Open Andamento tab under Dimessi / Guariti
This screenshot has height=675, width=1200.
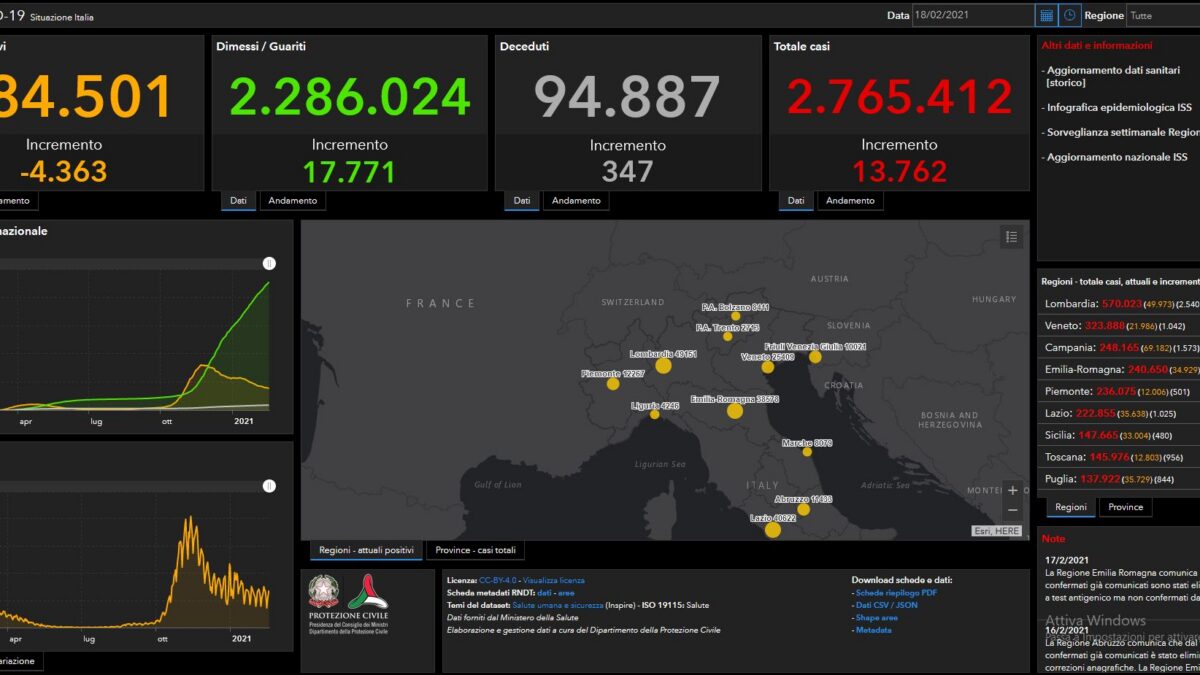[x=294, y=200]
